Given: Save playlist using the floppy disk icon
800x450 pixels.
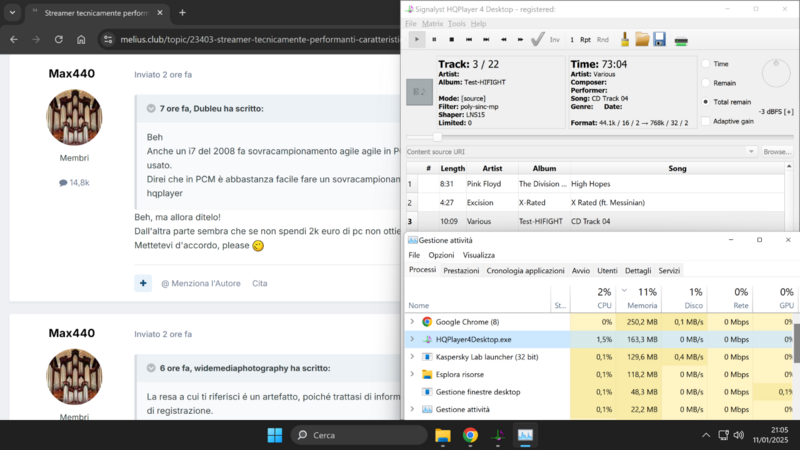Looking at the screenshot, I should click(x=660, y=40).
